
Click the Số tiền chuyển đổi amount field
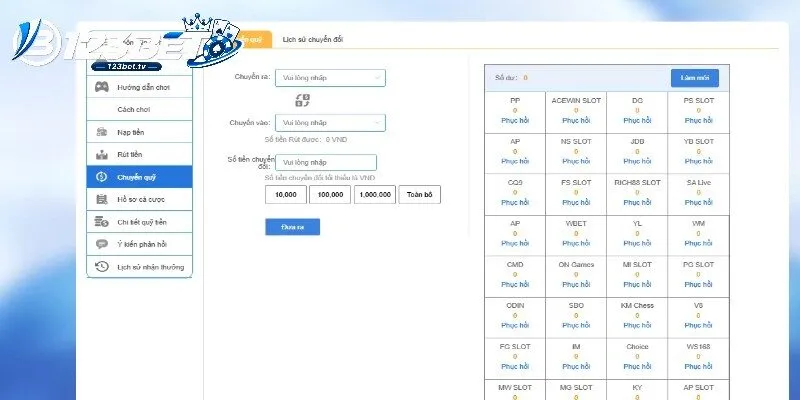click(326, 162)
